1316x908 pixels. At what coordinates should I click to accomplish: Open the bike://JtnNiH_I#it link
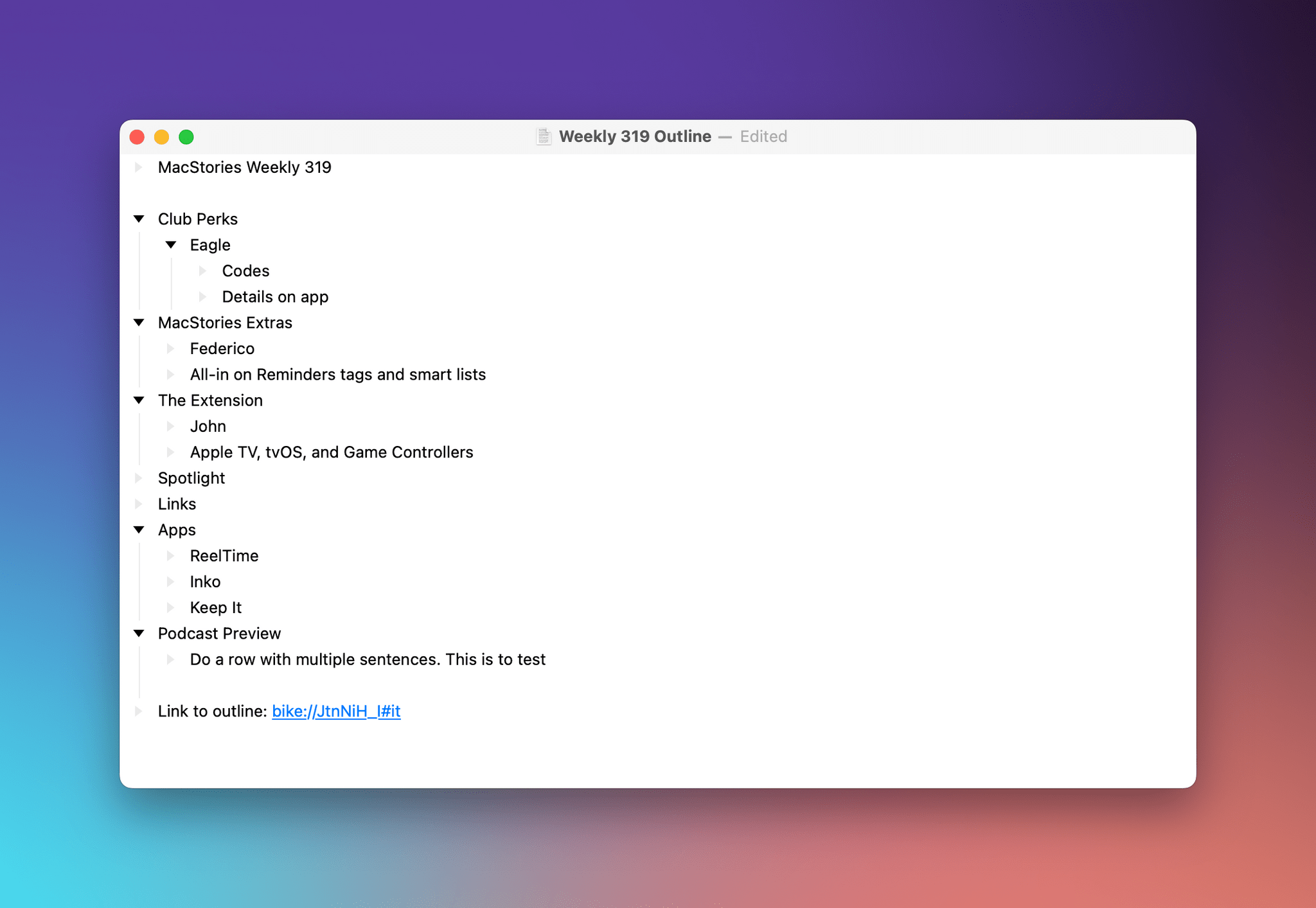[336, 711]
